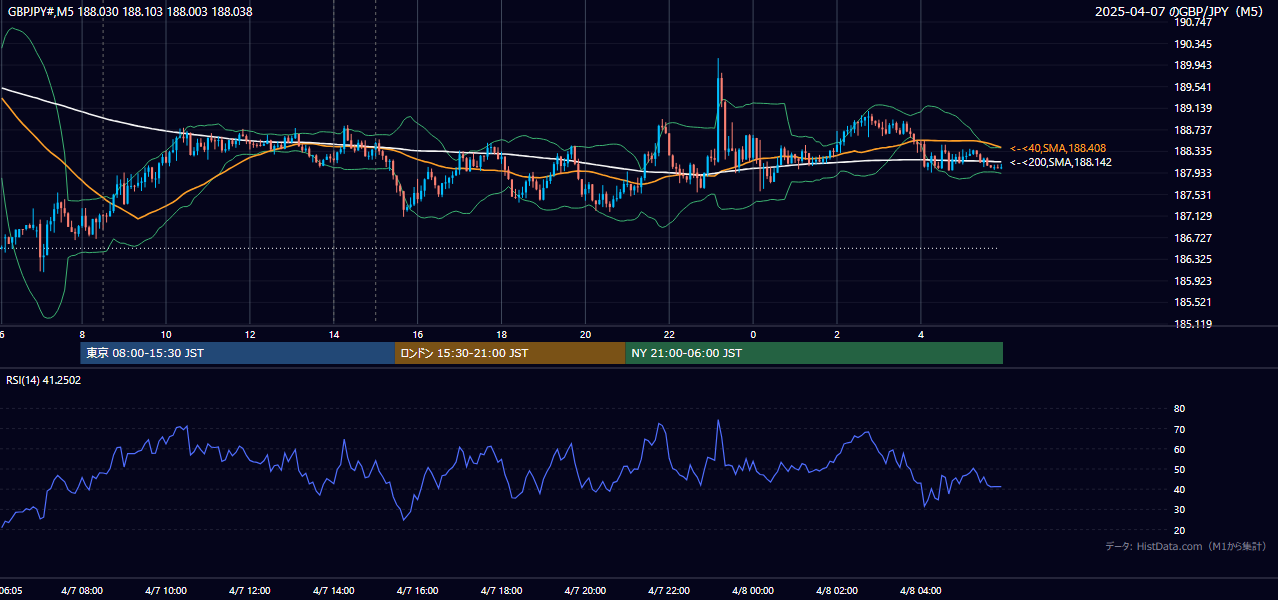This screenshot has height=600, width=1278.
Task: Click hour tick 22 under the price chart
Action: click(669, 334)
